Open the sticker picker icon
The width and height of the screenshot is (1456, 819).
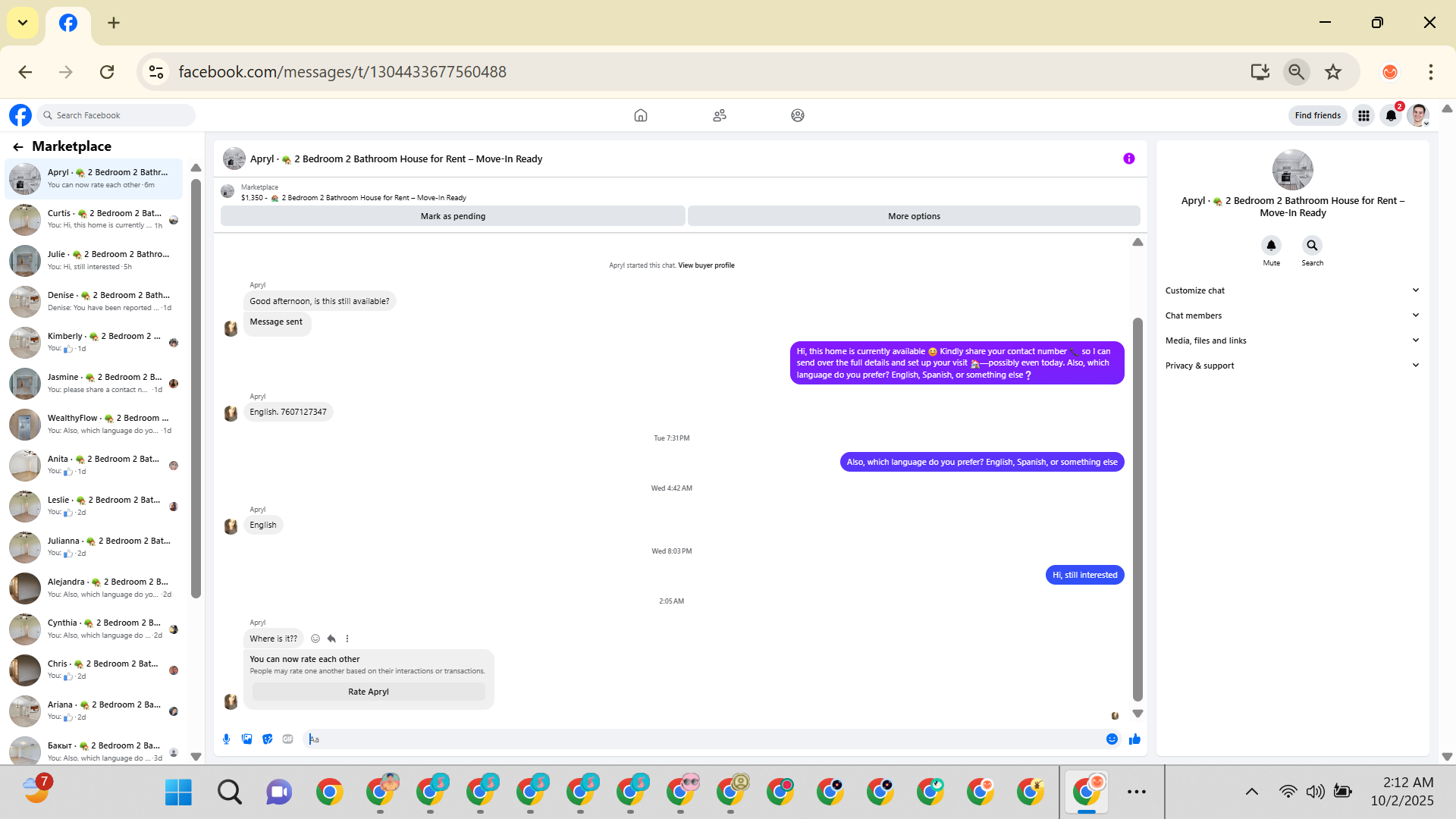[x=267, y=739]
